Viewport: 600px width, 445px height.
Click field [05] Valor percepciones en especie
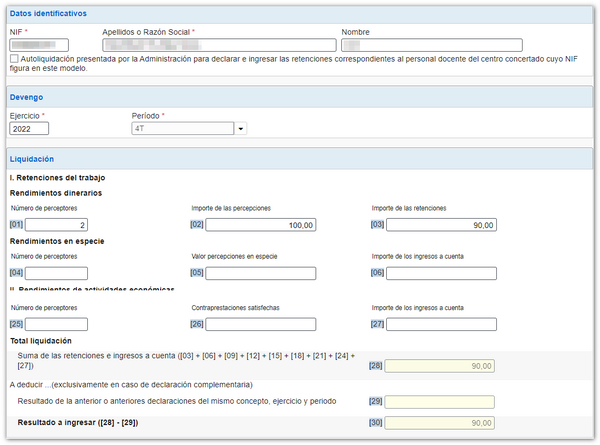click(x=261, y=273)
